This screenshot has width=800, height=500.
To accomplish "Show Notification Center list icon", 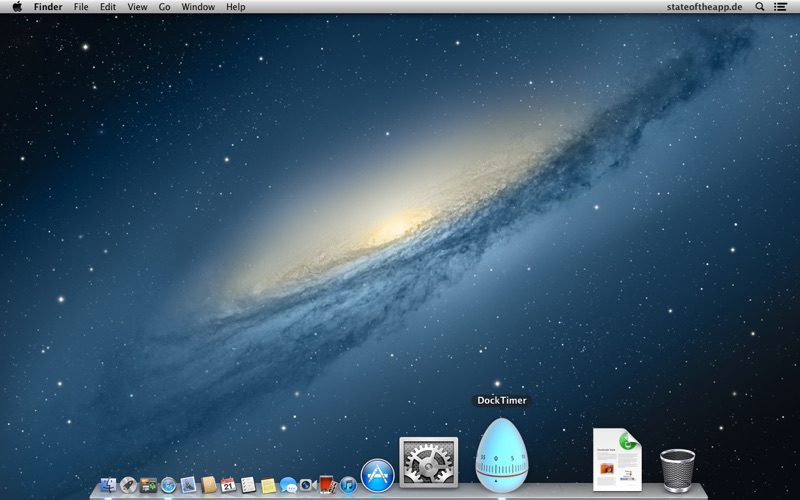I will coord(780,7).
